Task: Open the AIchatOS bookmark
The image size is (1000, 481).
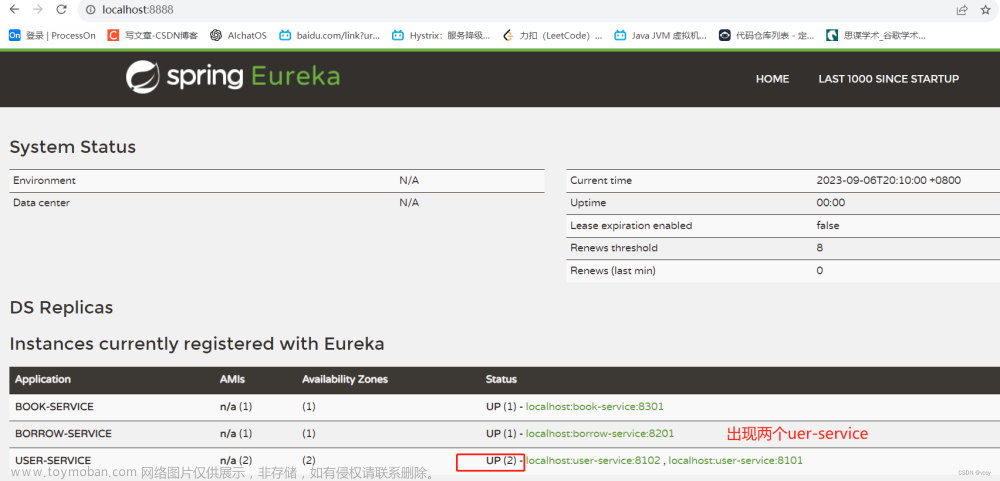Action: (x=239, y=36)
